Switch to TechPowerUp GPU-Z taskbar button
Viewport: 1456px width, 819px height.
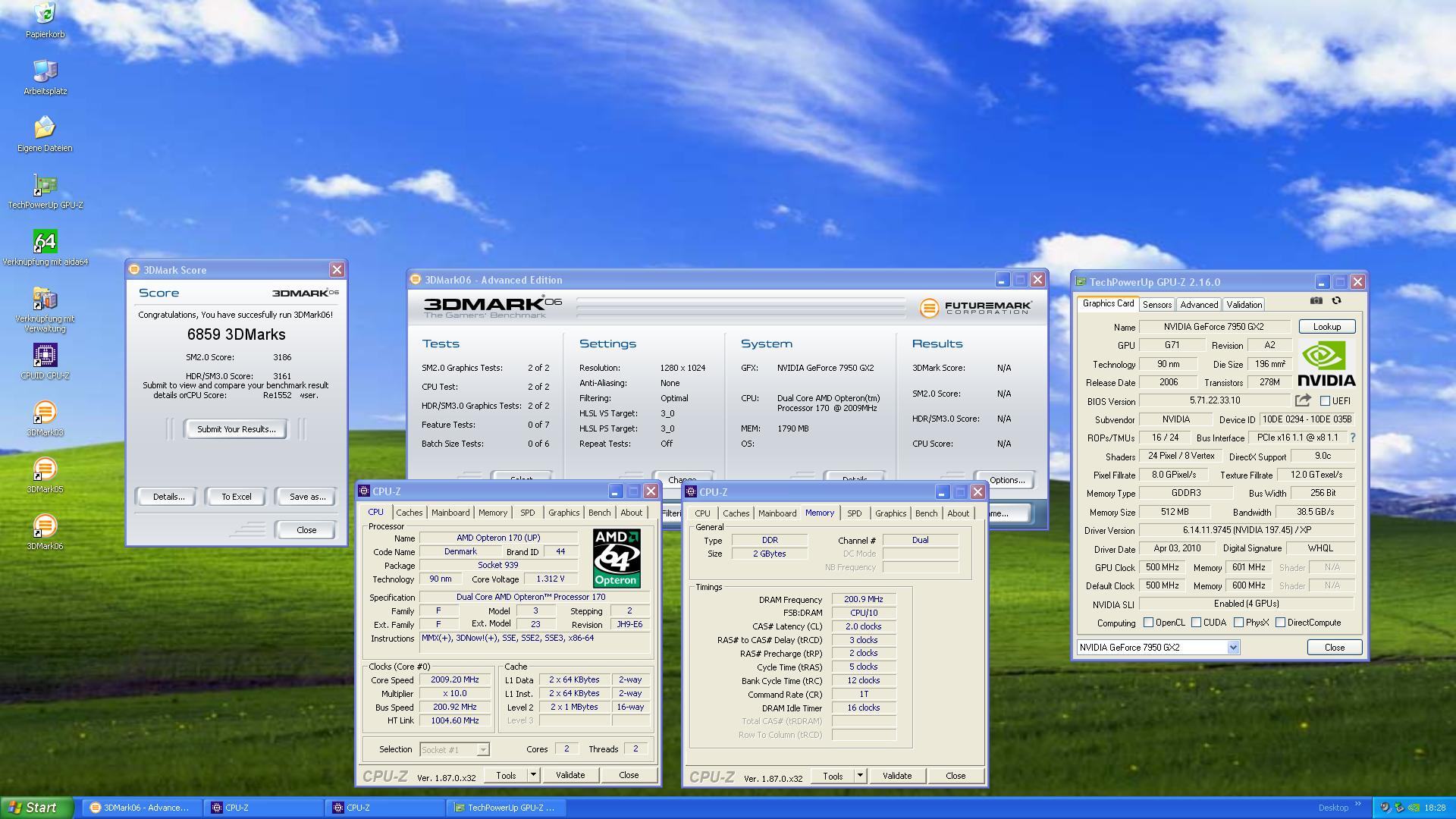(505, 808)
